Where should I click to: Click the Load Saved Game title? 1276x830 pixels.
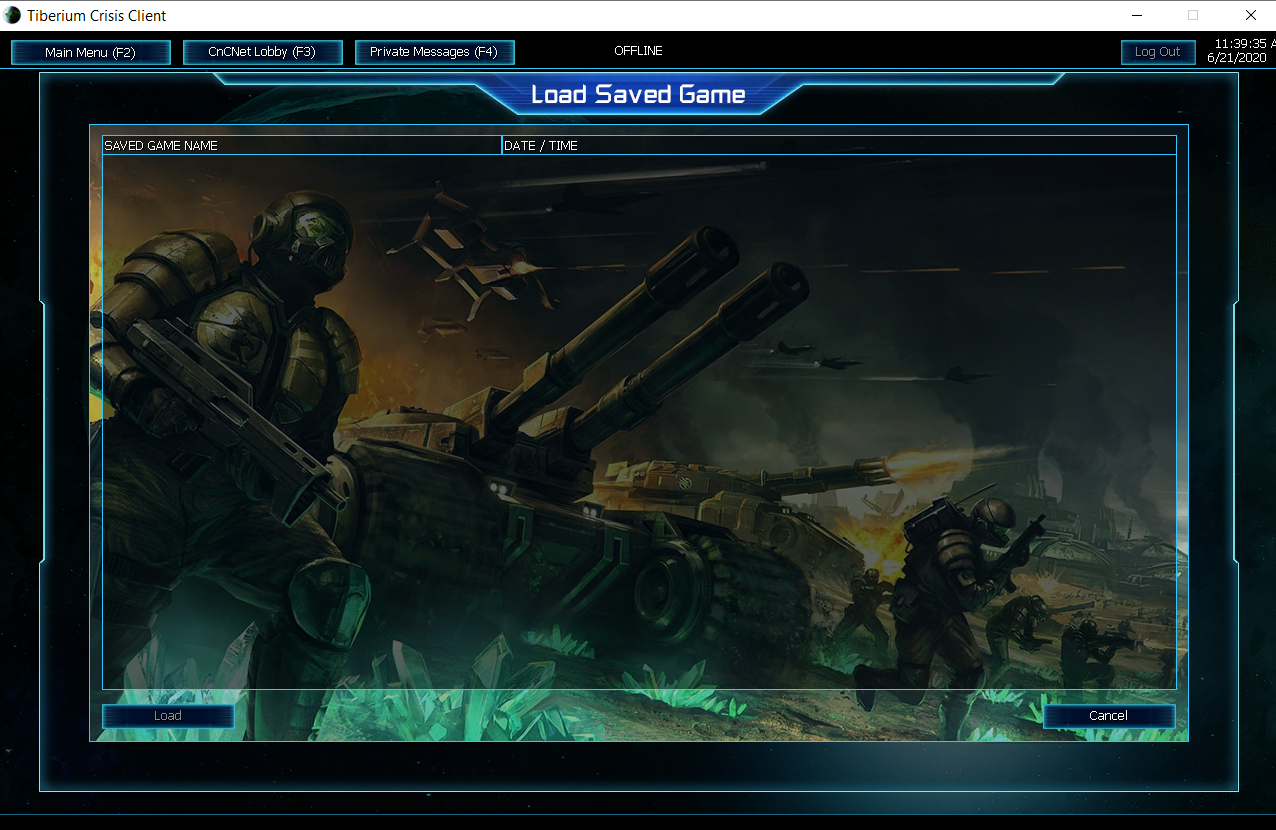point(638,95)
